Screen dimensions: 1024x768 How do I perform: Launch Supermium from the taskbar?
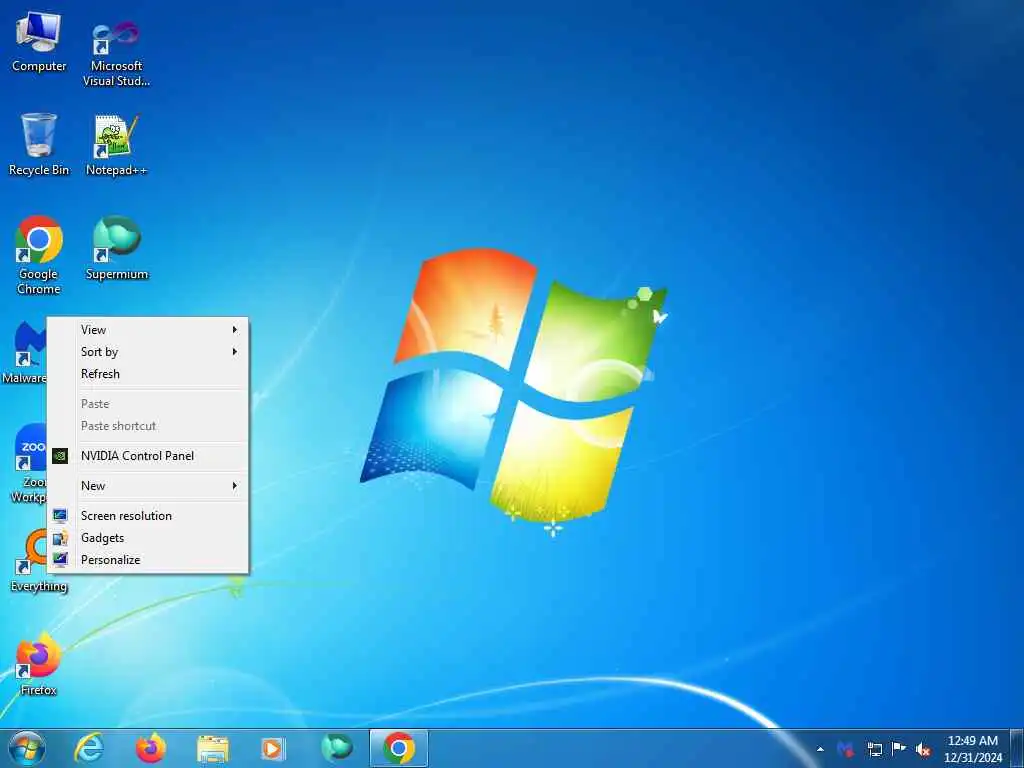(x=336, y=748)
